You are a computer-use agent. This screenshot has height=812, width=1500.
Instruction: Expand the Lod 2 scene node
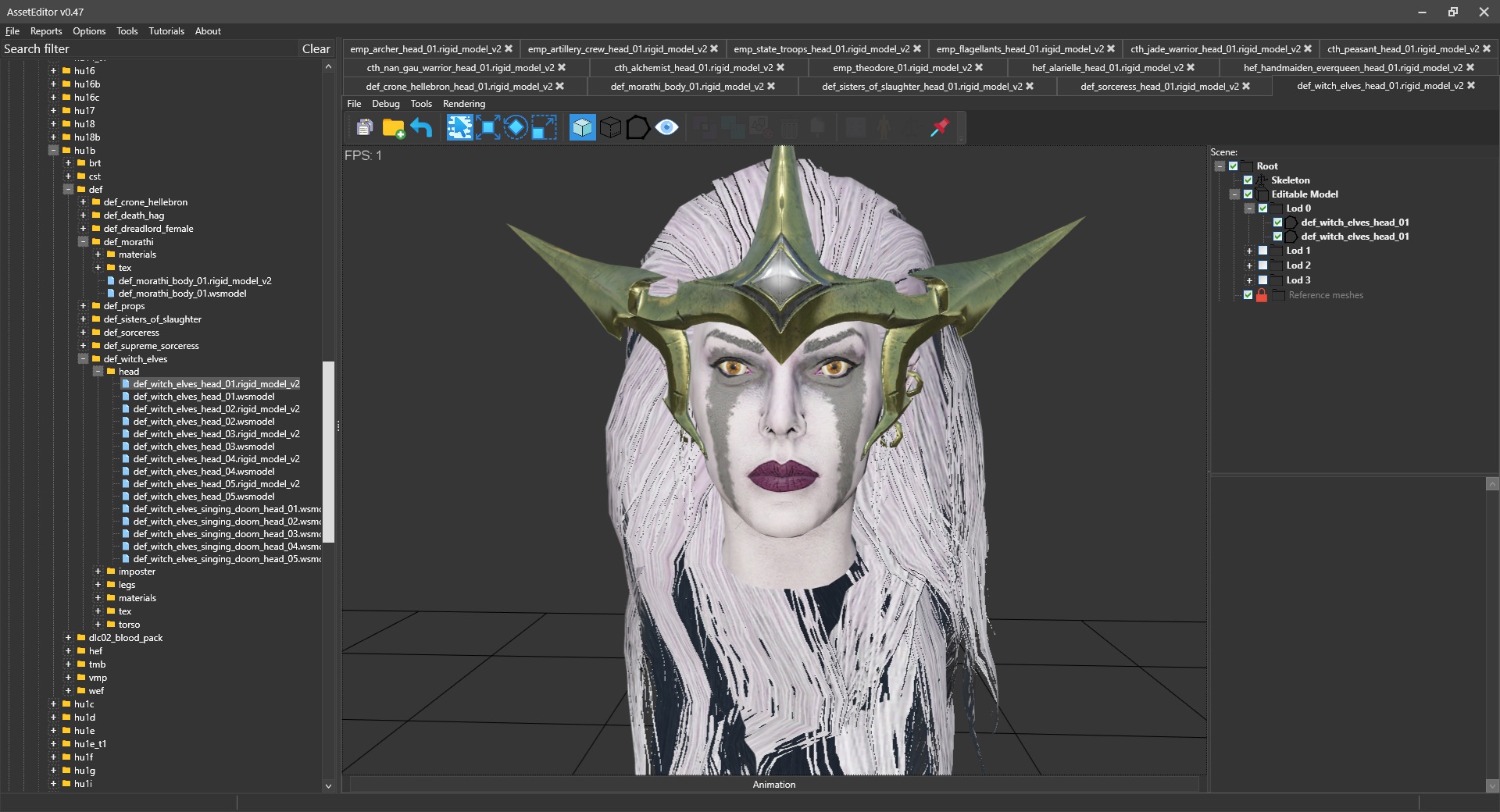tap(1248, 265)
